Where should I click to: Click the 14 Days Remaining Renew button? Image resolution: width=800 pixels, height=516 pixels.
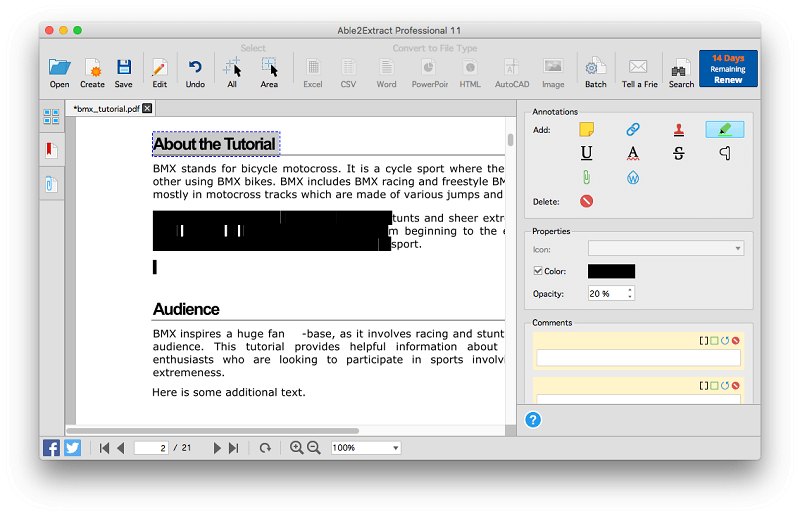tap(728, 68)
